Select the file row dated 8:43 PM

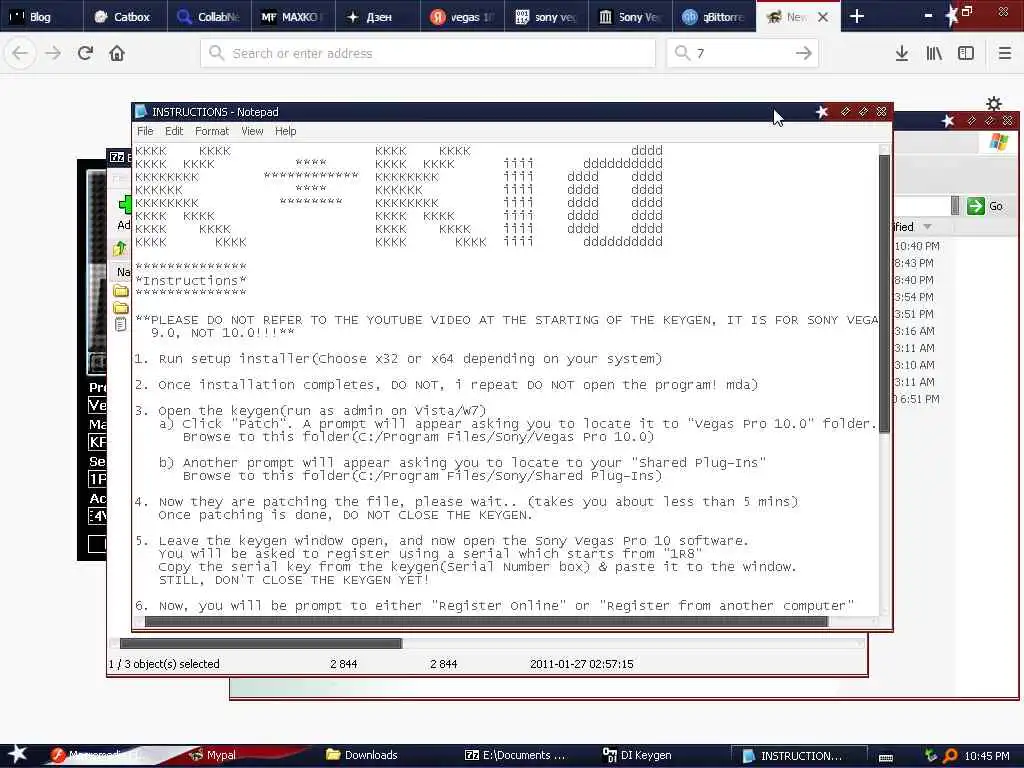(x=914, y=263)
